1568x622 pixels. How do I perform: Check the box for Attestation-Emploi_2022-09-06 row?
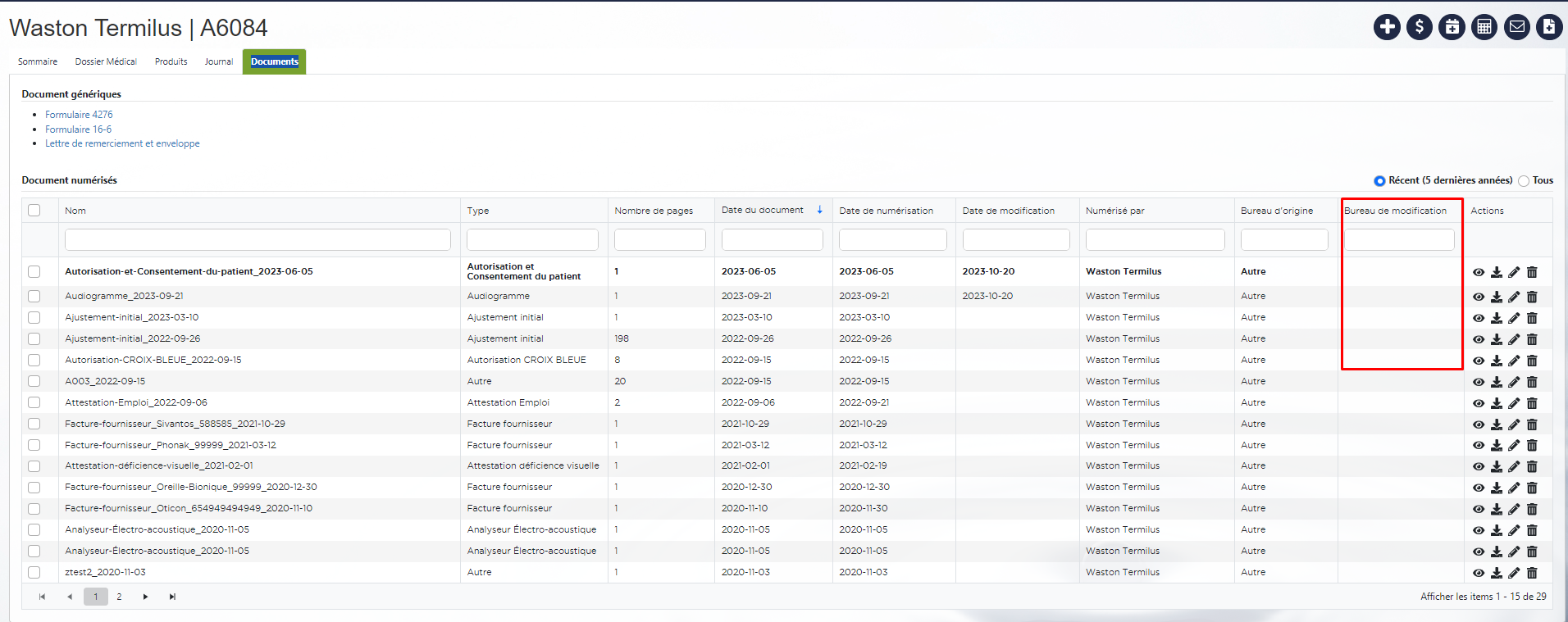34,402
